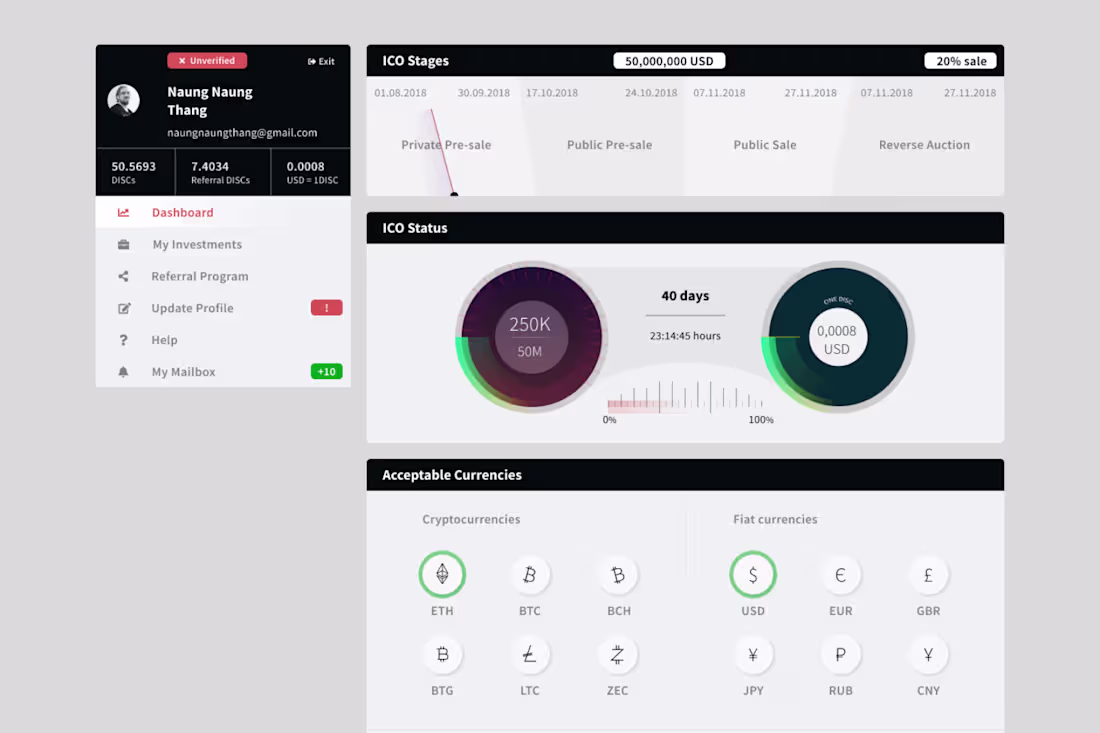
Task: Click the Exit button
Action: [321, 62]
